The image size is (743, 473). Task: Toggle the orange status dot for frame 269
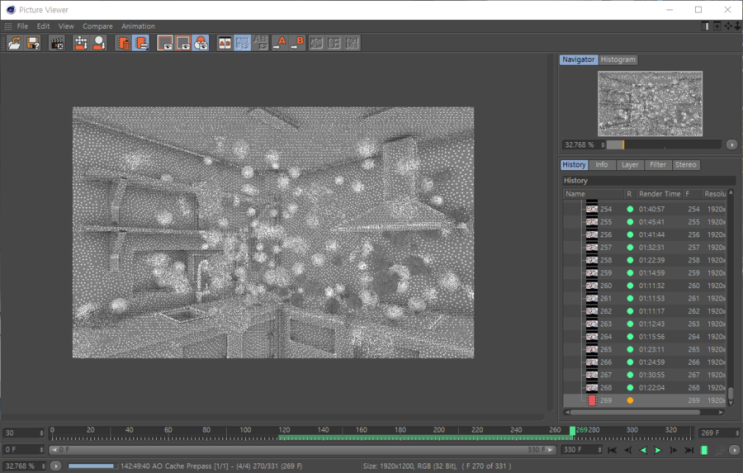pyautogui.click(x=630, y=400)
